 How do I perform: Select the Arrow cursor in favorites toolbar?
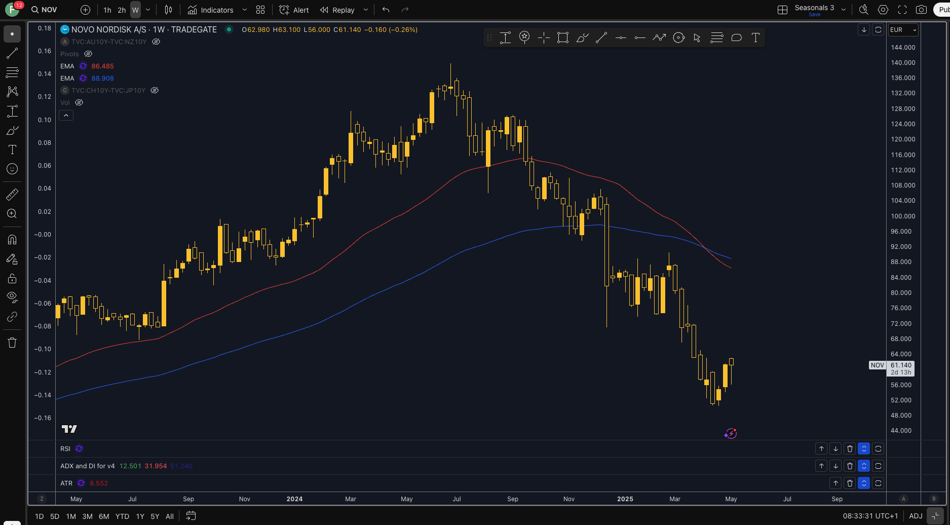pos(697,38)
